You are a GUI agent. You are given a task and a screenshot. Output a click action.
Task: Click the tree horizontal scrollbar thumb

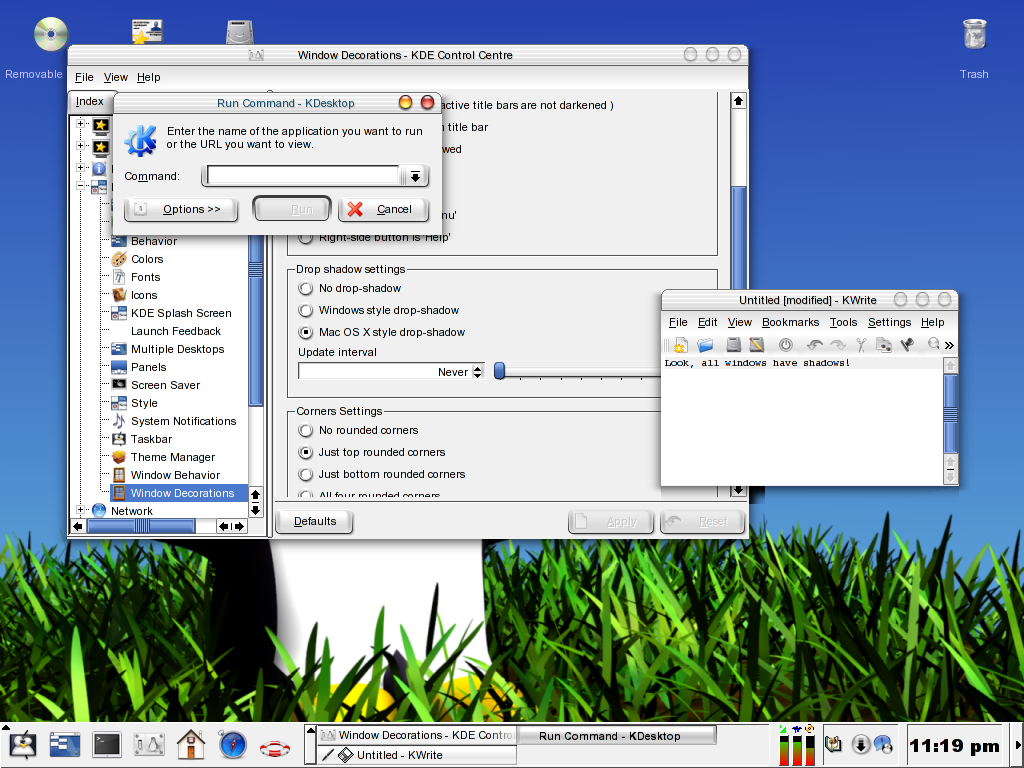(x=141, y=526)
